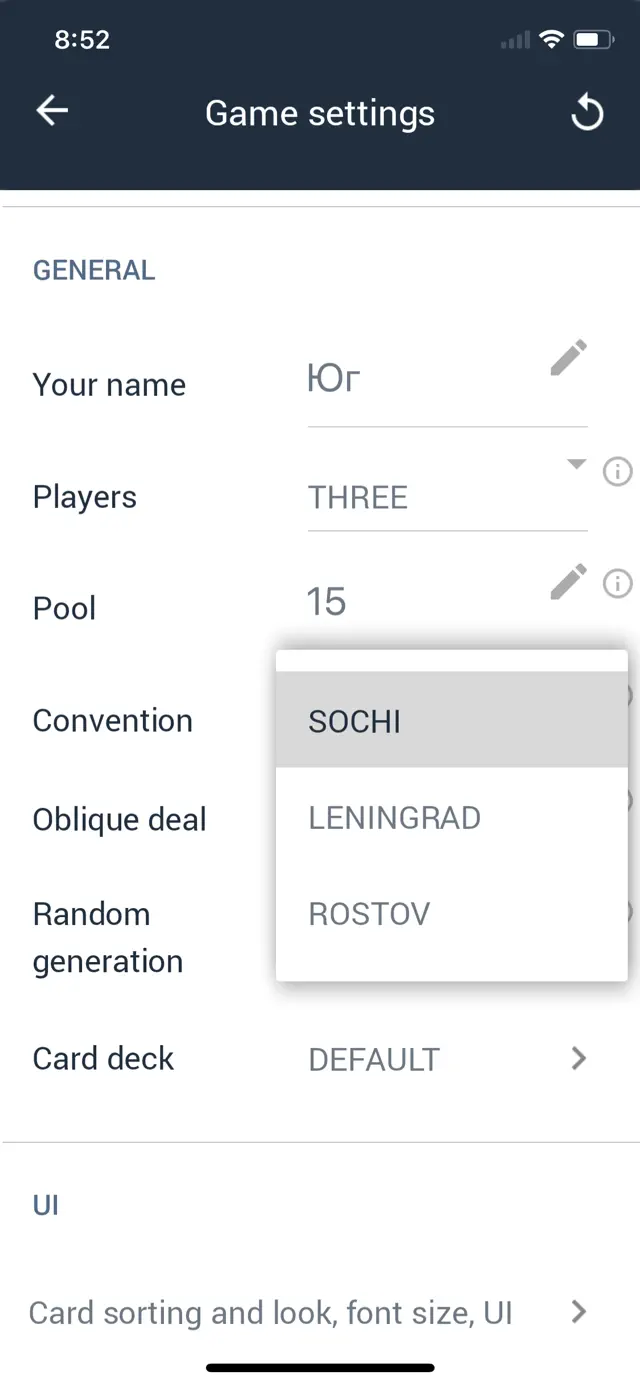Tap the back arrow to exit settings
This screenshot has width=640, height=1386.
[52, 111]
